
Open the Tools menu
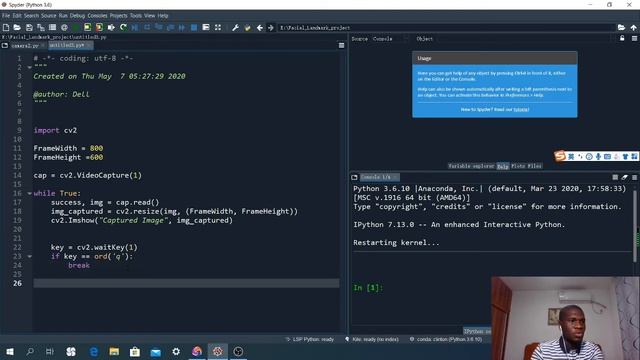[x=136, y=16]
